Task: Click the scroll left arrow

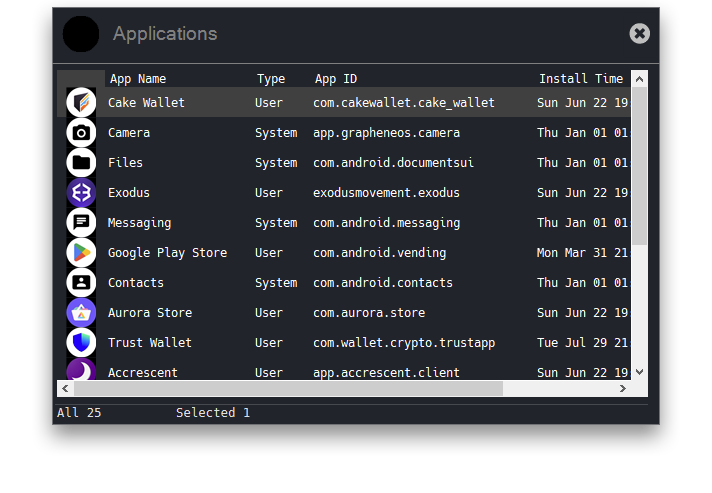Action: pos(65,389)
